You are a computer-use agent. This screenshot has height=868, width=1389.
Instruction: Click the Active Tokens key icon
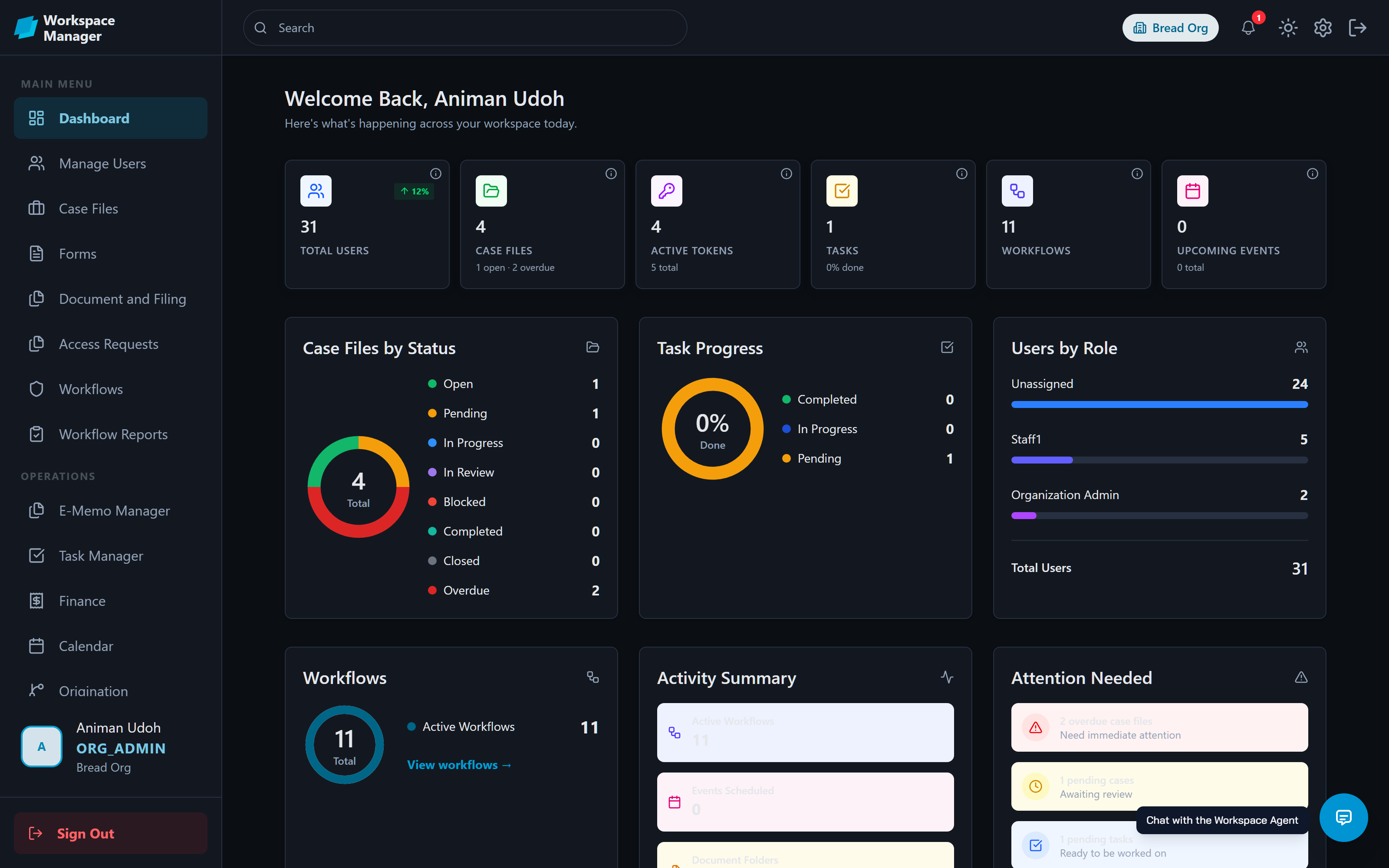(x=666, y=191)
